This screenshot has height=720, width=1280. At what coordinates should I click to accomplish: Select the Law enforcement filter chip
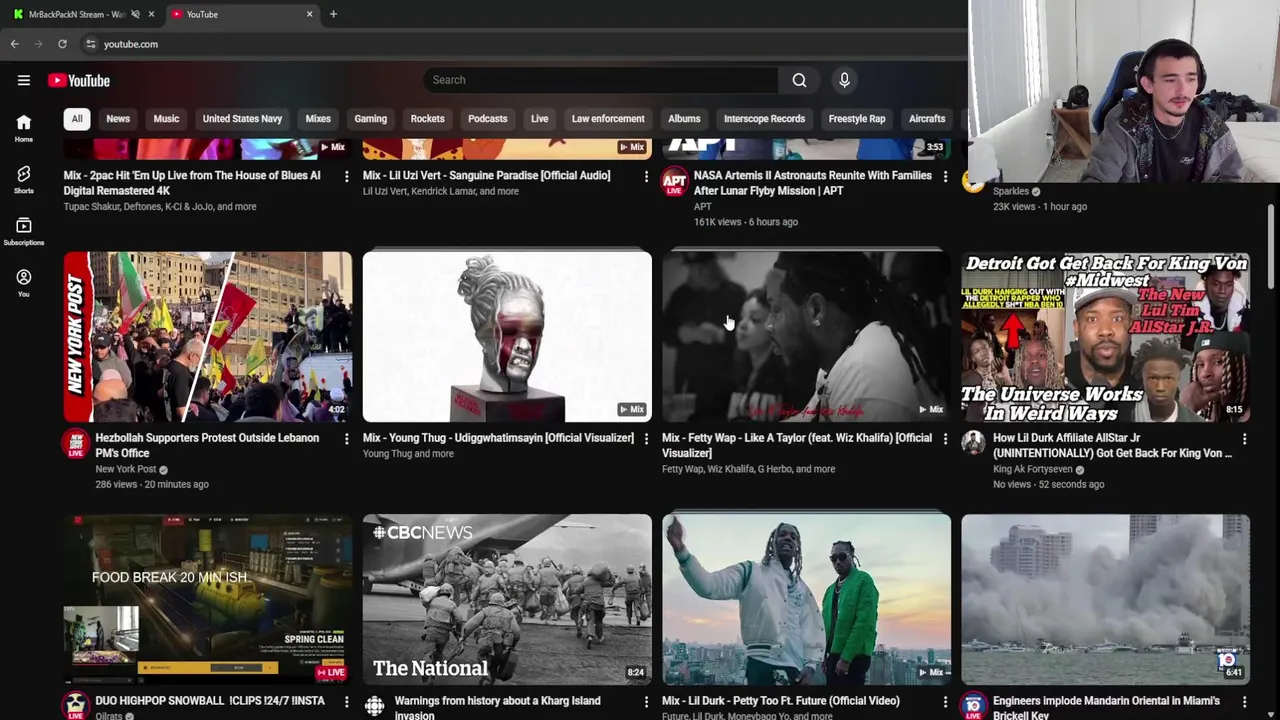point(608,119)
